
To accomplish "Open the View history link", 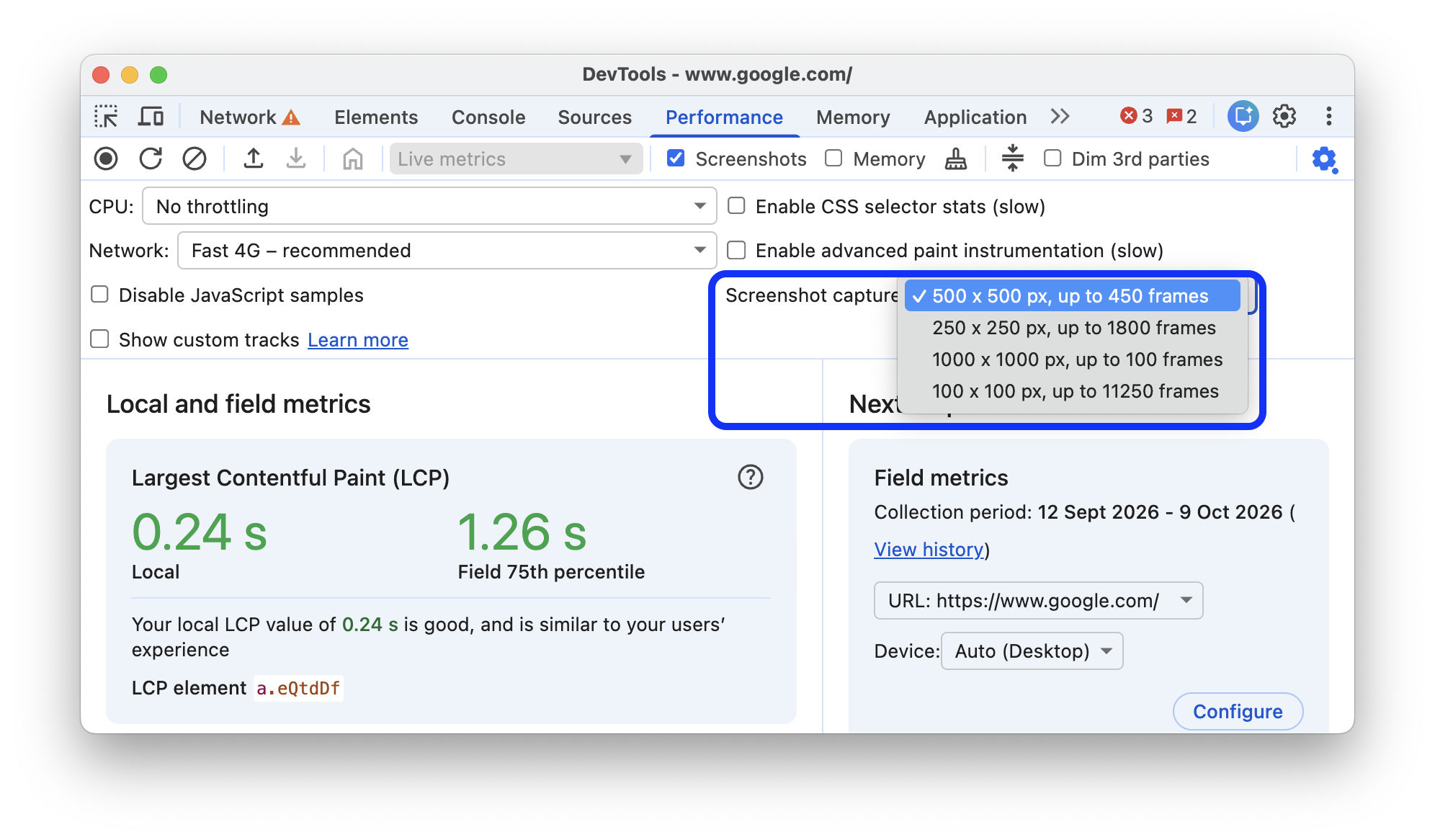I will pyautogui.click(x=929, y=550).
